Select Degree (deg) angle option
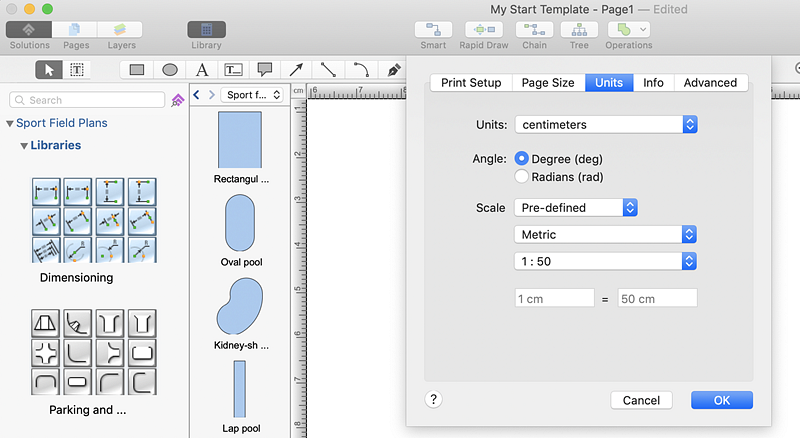 521,159
